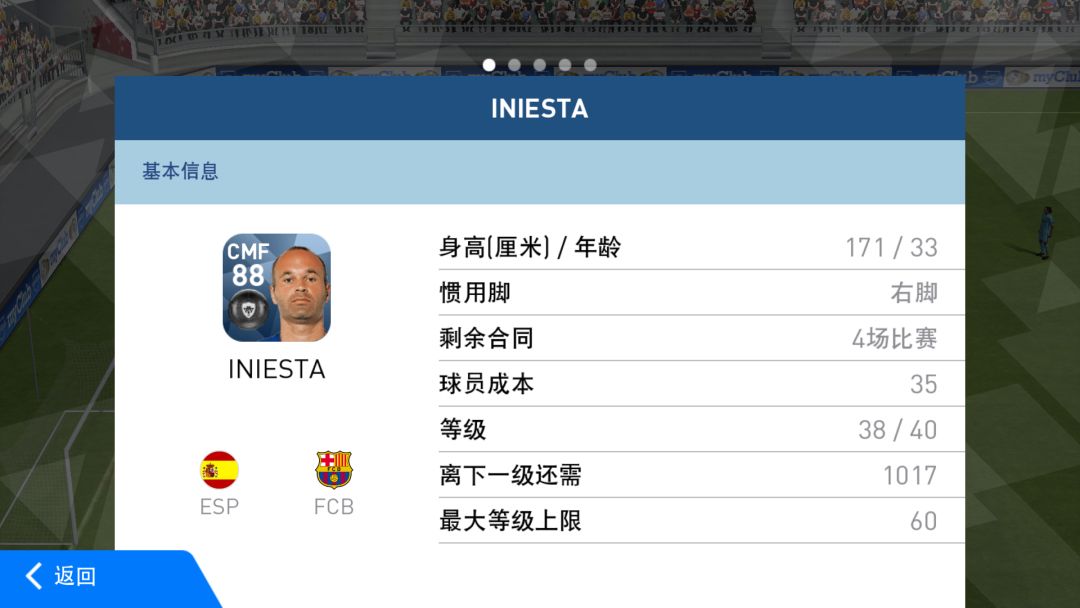
Task: Click the INIESTA title header bar
Action: [x=539, y=108]
